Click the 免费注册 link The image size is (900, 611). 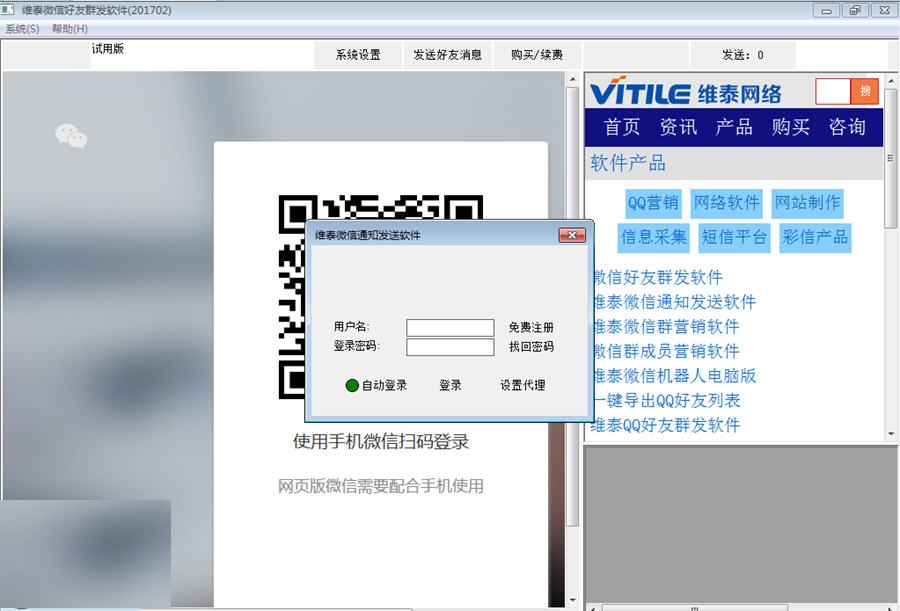[531, 327]
